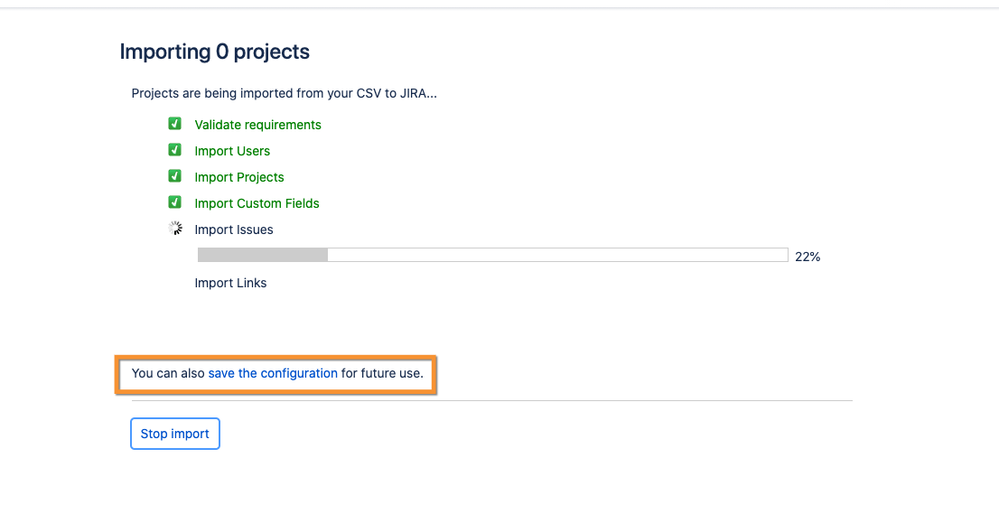Click the Import Links pending step

click(230, 283)
